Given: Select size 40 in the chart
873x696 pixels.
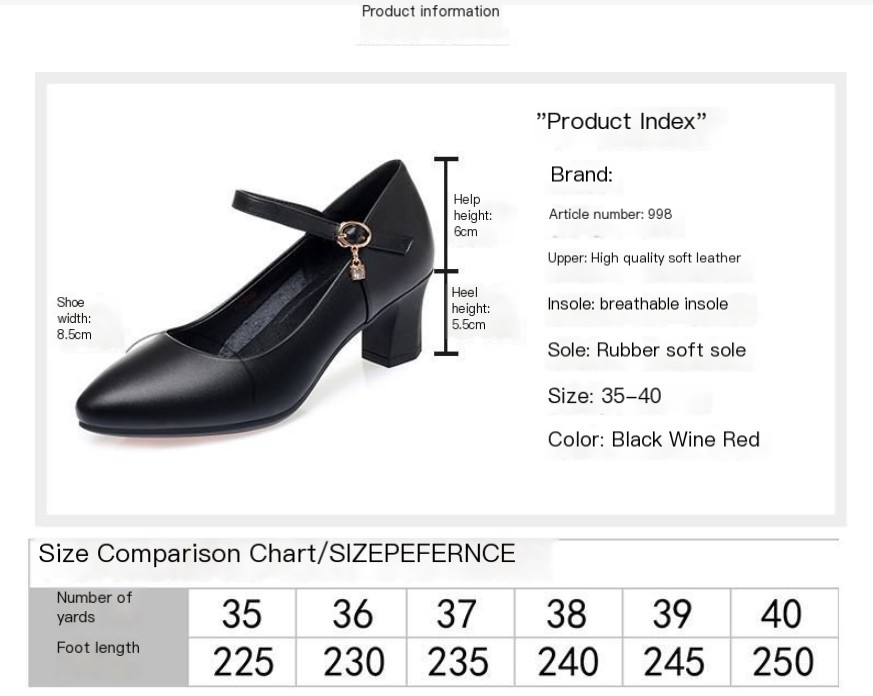Looking at the screenshot, I should coord(781,614).
